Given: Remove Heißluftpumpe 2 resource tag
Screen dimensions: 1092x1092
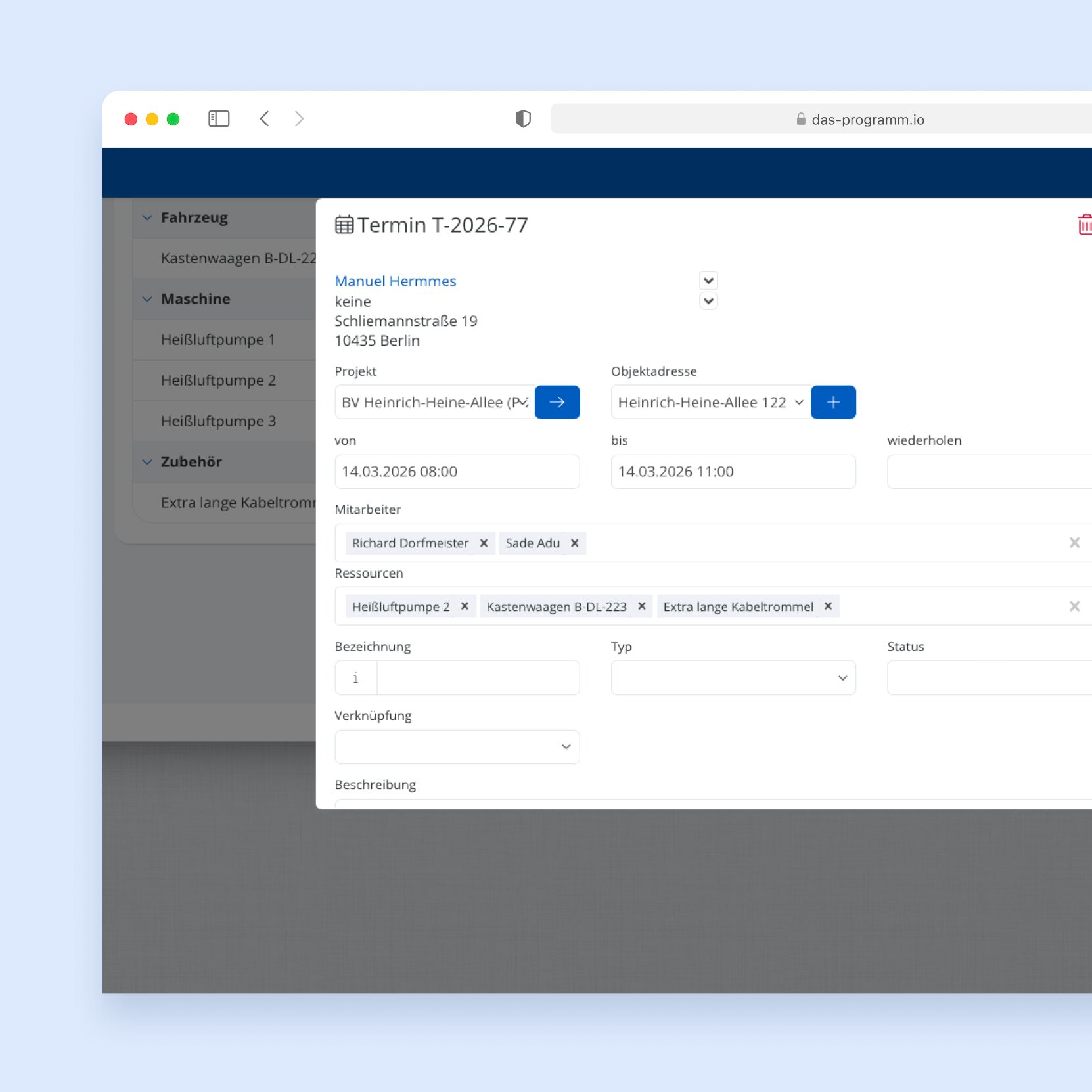Looking at the screenshot, I should 465,606.
